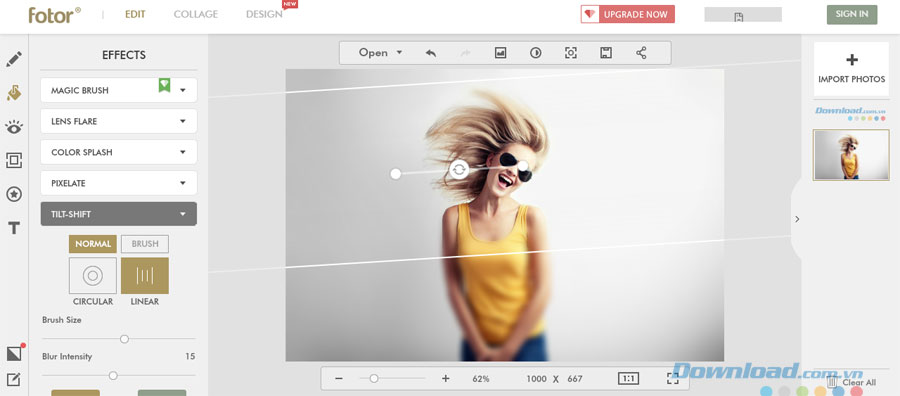Click the save icon in grey header bar
The height and width of the screenshot is (396, 900).
739,17
